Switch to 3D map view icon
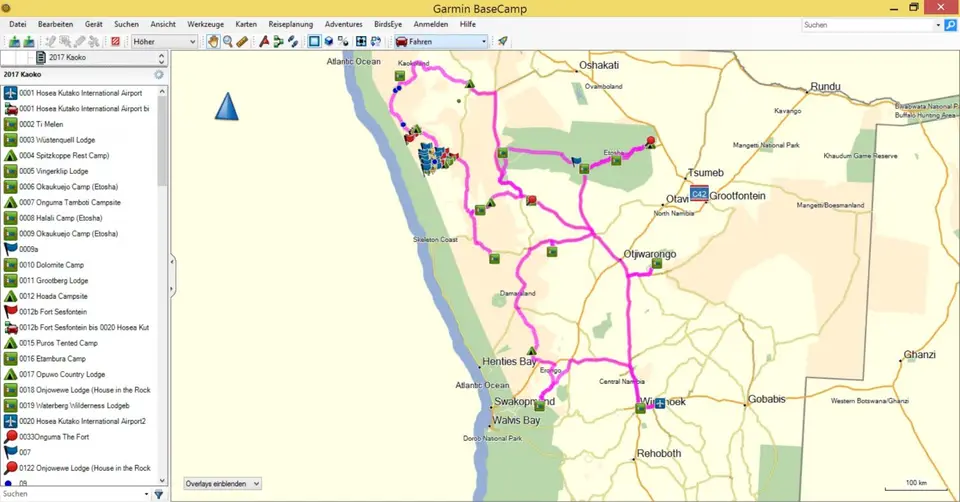This screenshot has width=960, height=502. [329, 41]
